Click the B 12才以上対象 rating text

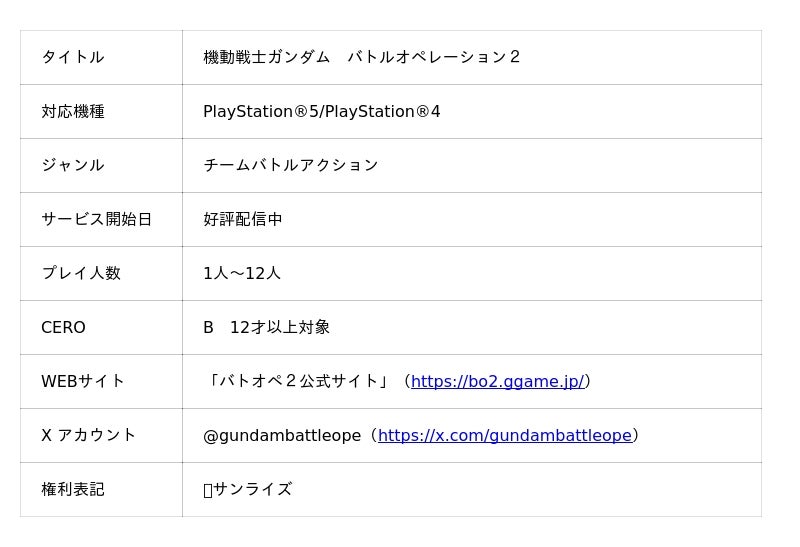(266, 327)
